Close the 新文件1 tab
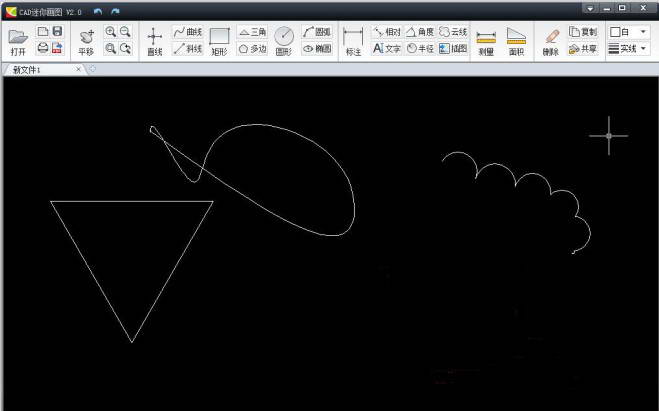 [79, 70]
